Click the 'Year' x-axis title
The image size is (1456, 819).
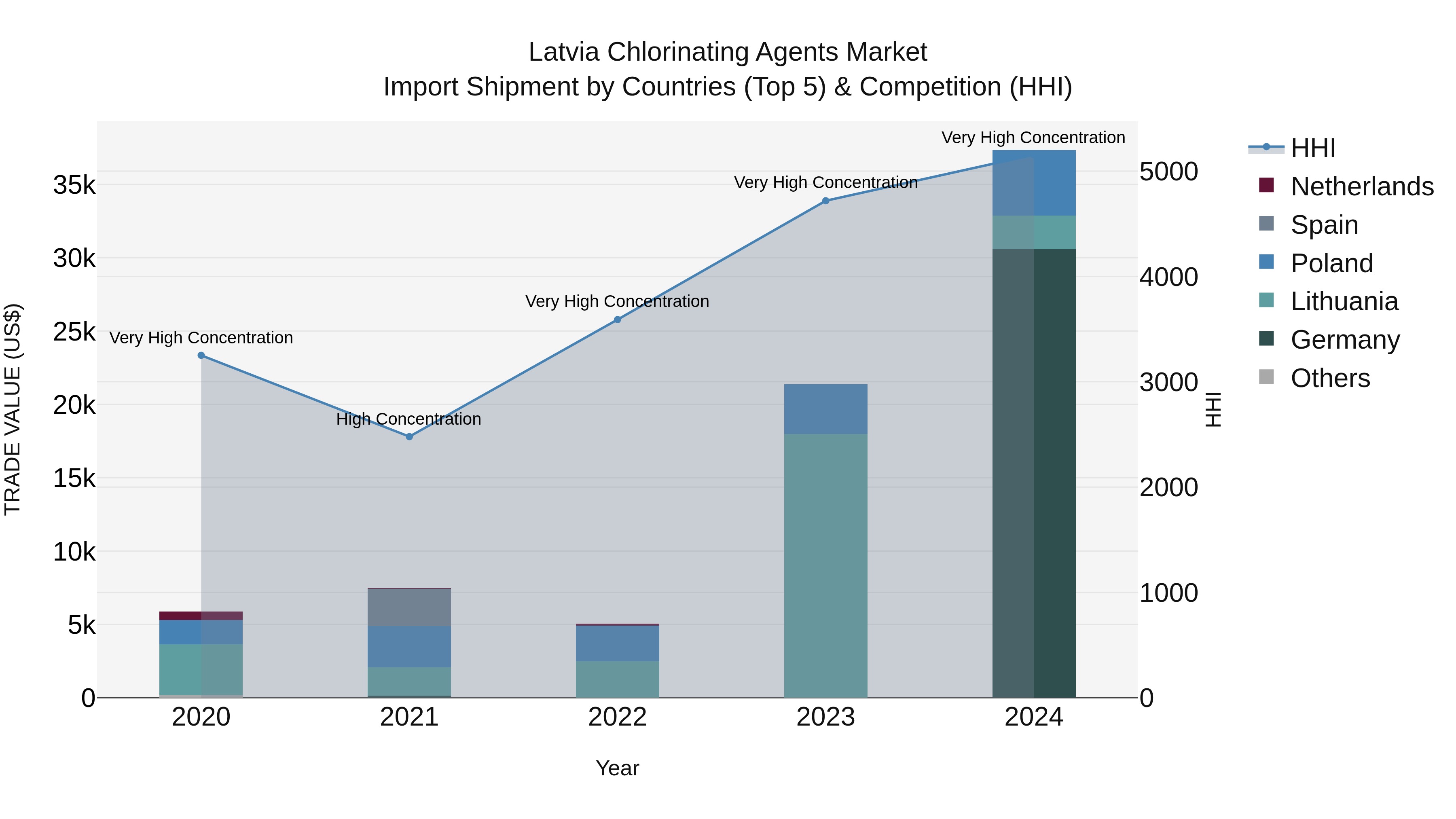[x=617, y=768]
